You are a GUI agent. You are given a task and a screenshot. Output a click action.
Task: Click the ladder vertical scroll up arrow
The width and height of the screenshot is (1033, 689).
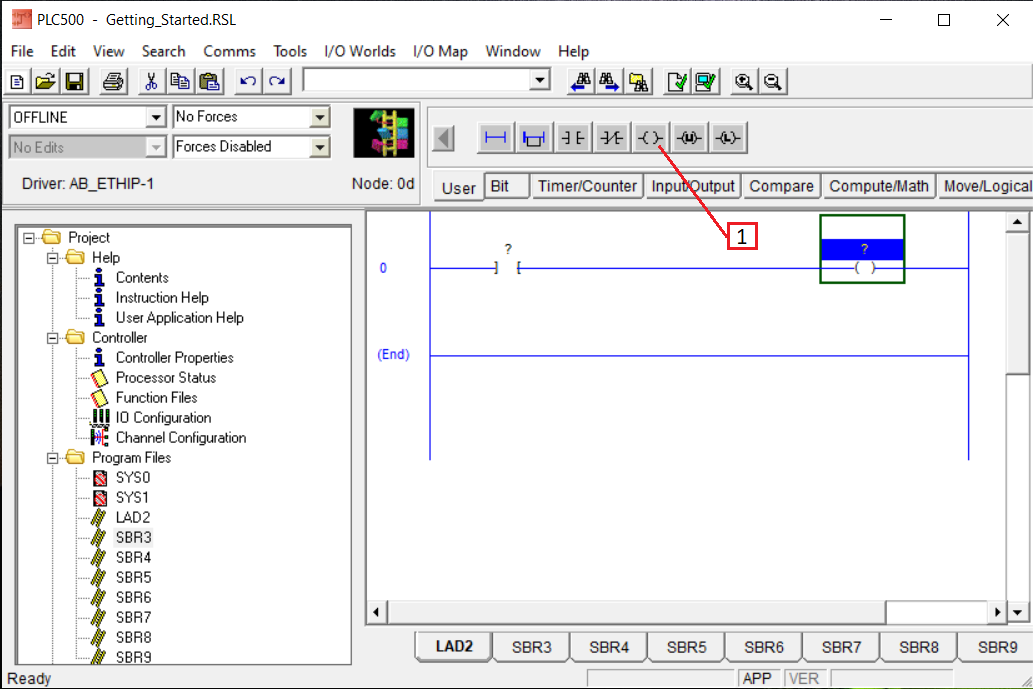coord(1017,222)
